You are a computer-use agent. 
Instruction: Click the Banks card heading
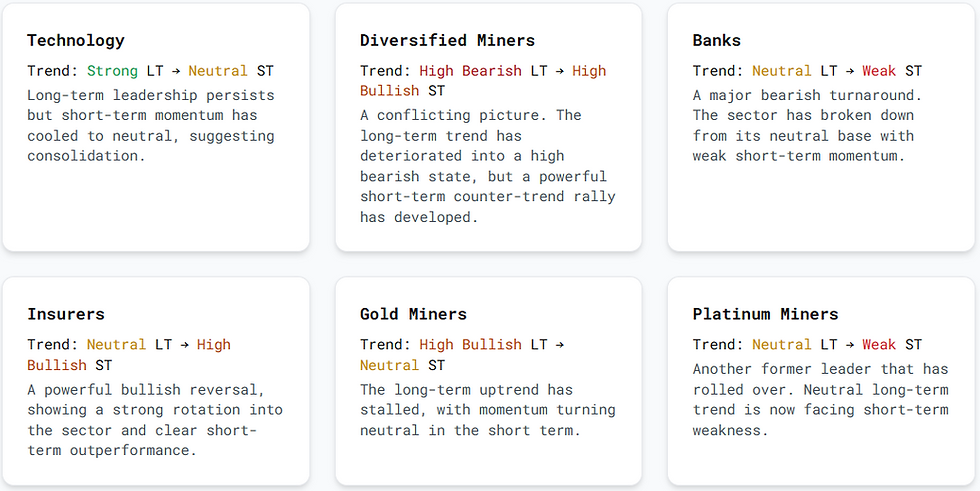(716, 41)
